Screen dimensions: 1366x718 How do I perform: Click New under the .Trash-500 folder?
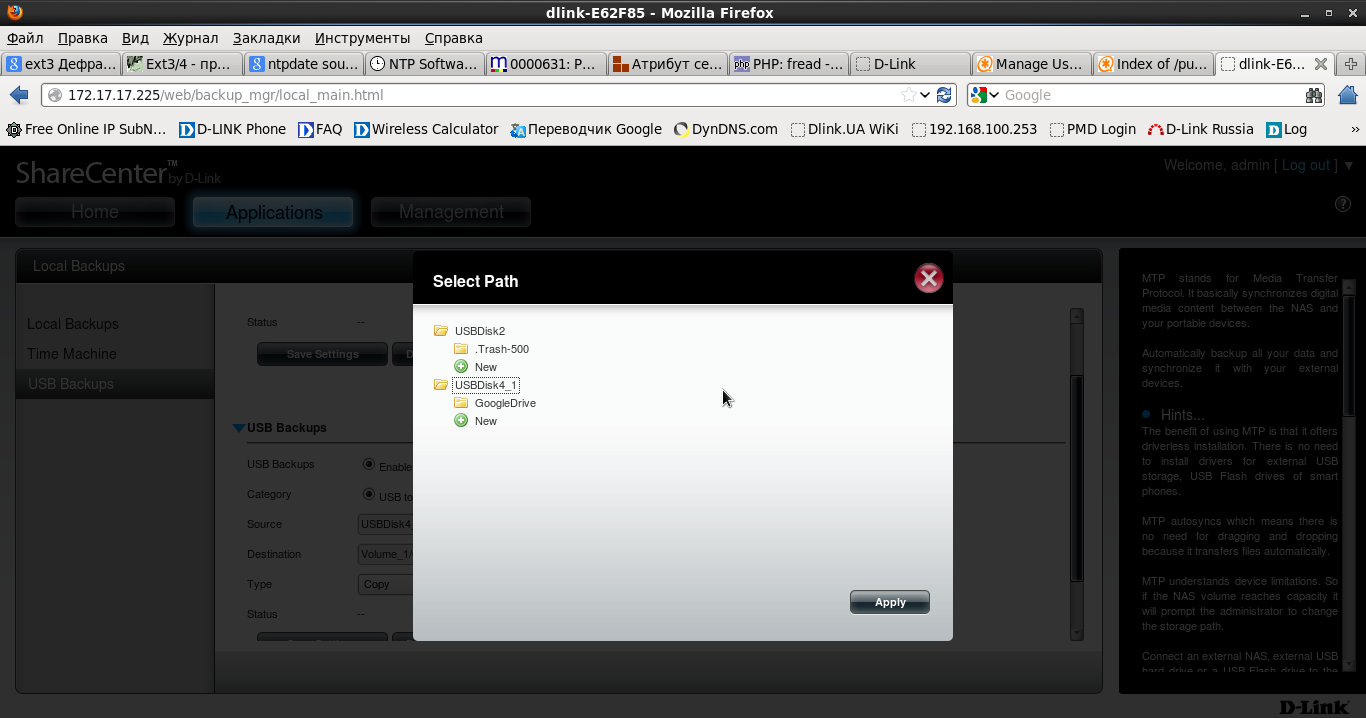[486, 367]
